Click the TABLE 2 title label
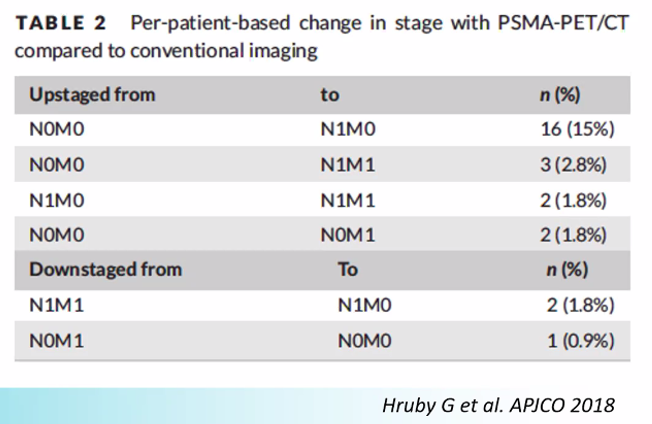 [61, 23]
